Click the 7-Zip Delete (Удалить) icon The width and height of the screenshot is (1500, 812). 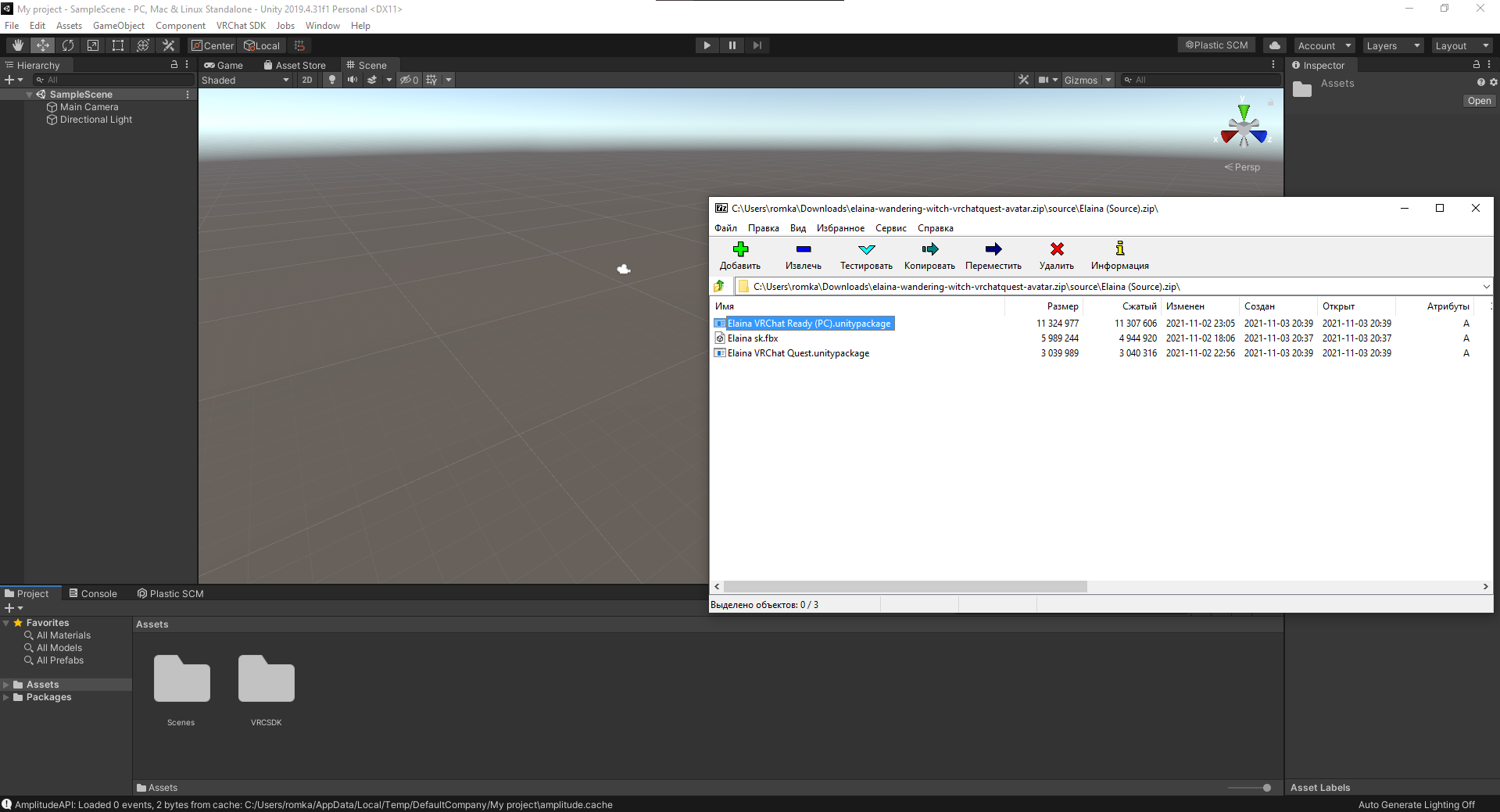click(1057, 249)
